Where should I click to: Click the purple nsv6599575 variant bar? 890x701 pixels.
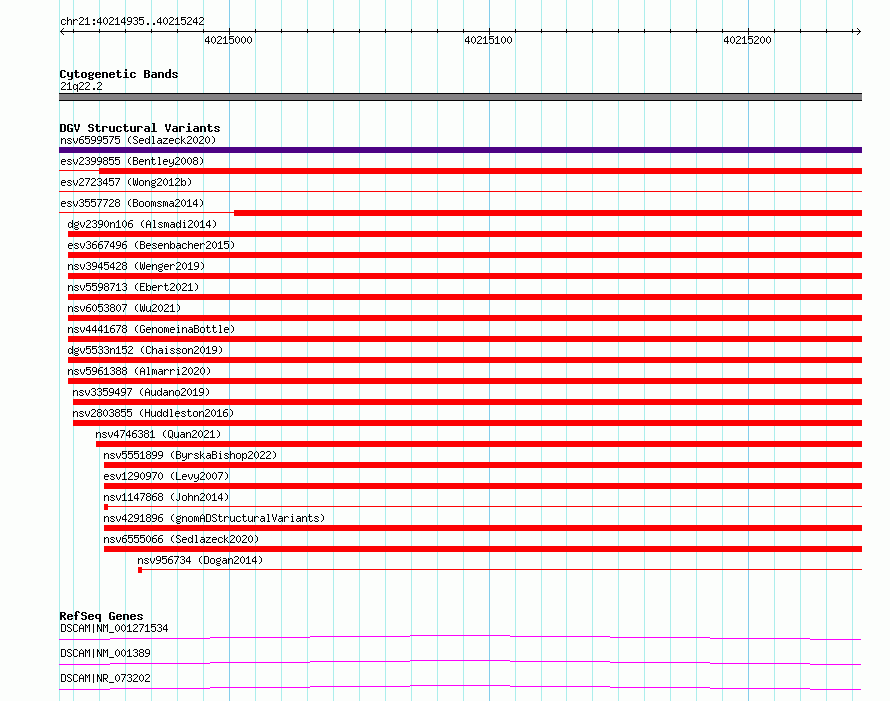click(460, 150)
